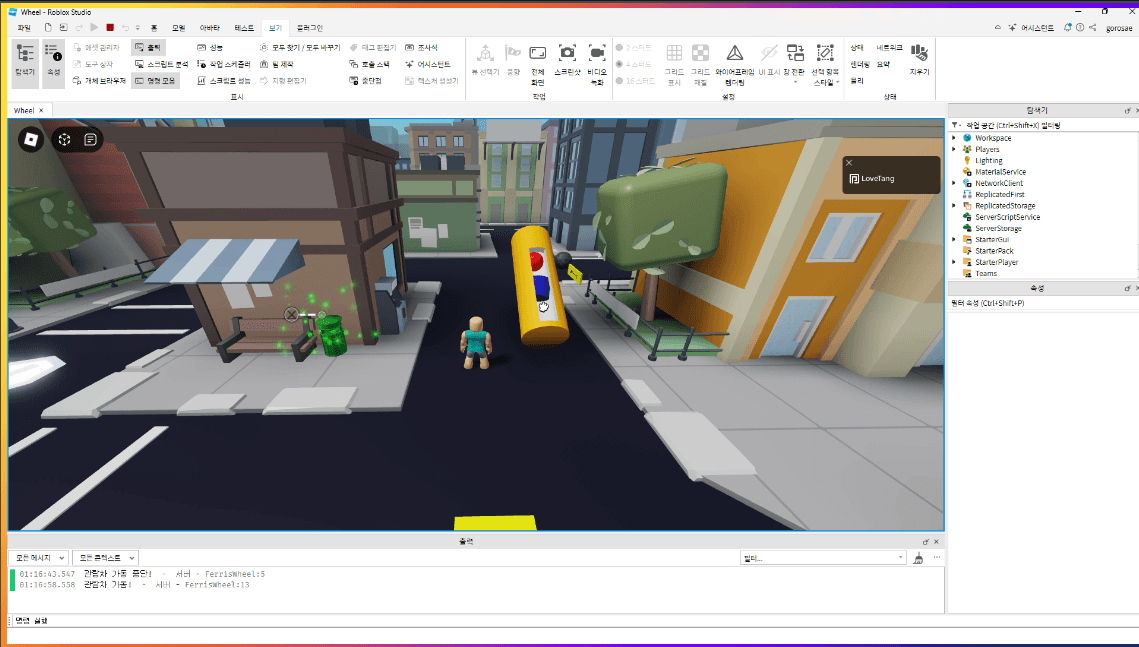The width and height of the screenshot is (1139, 647).
Task: Click the new file icon in quick access bar
Action: [x=48, y=28]
